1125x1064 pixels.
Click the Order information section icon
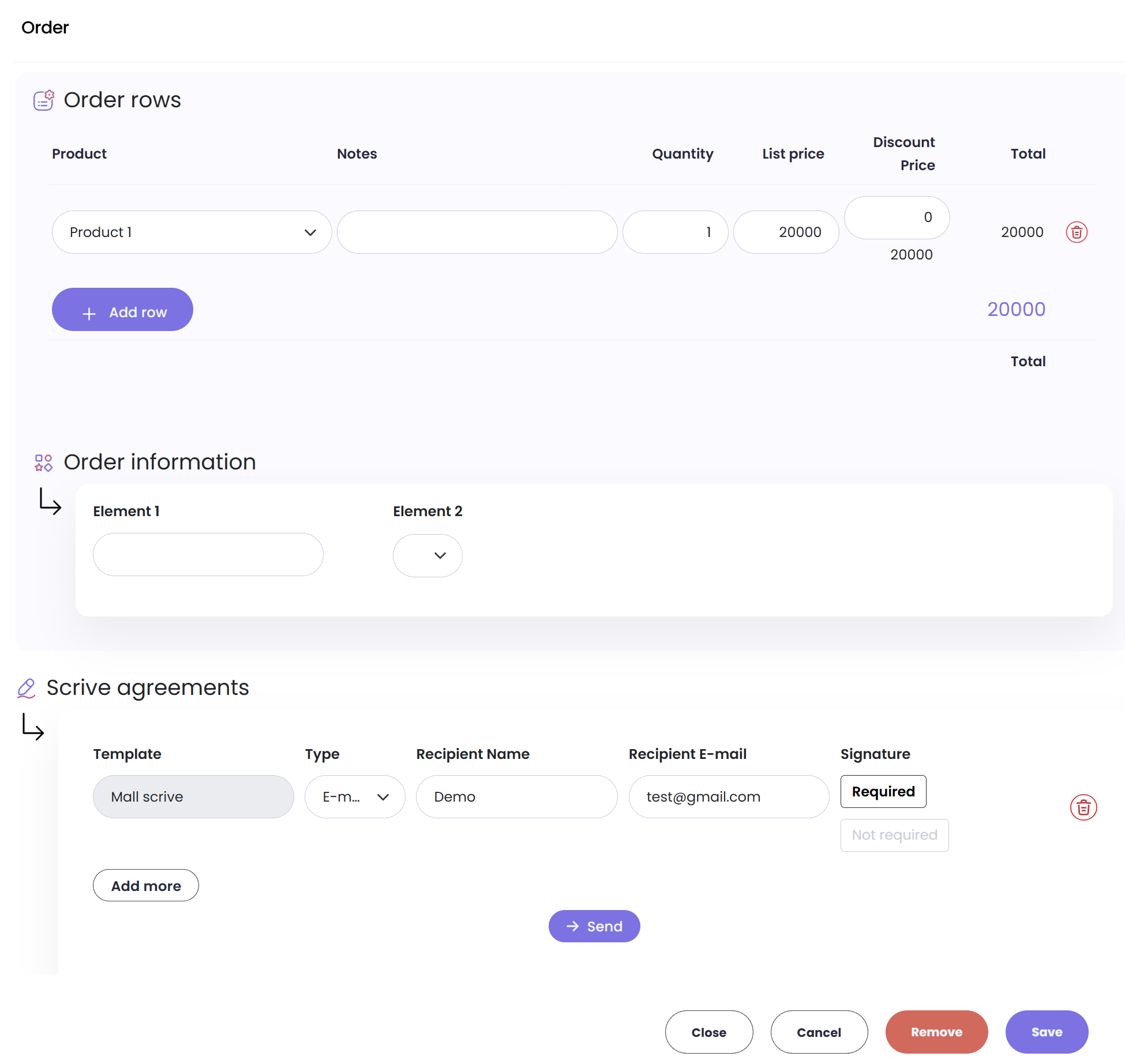(43, 463)
